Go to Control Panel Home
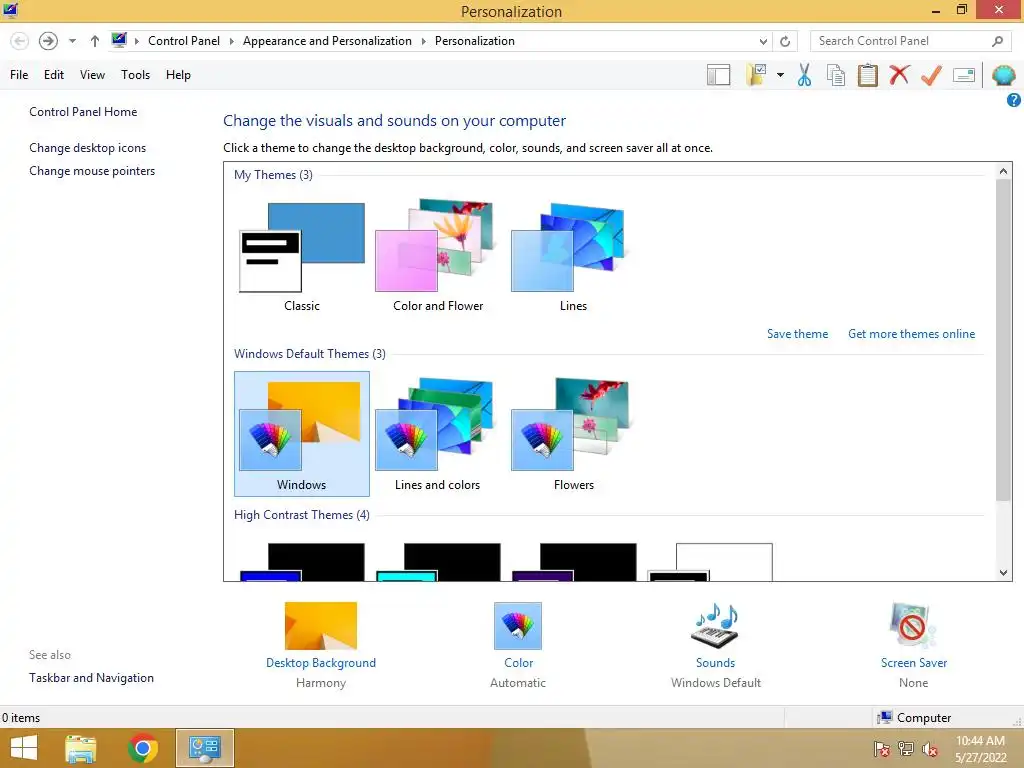 coord(83,112)
